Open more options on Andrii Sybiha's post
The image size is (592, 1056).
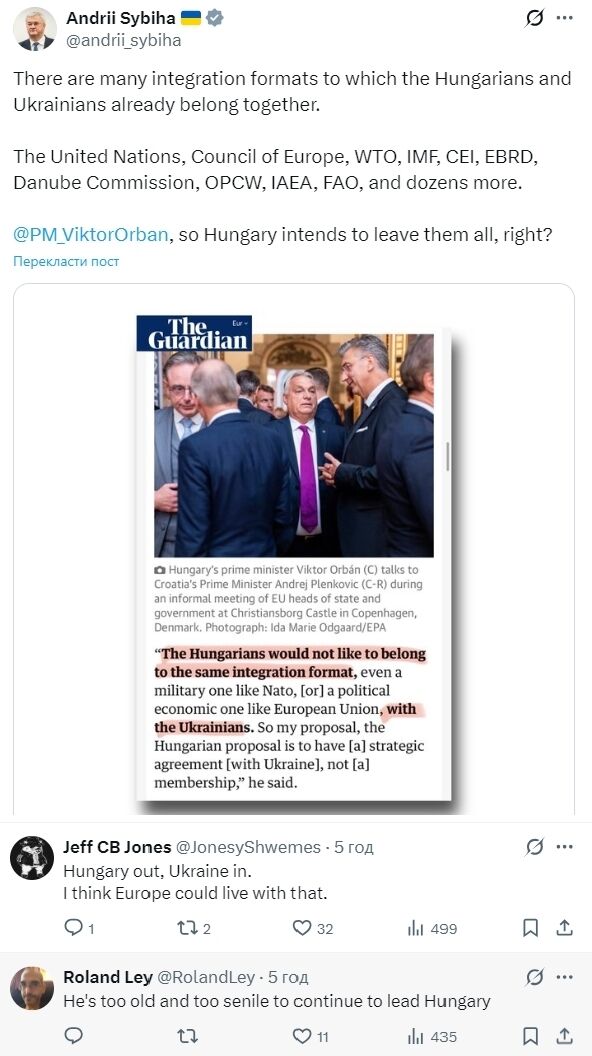(x=564, y=18)
